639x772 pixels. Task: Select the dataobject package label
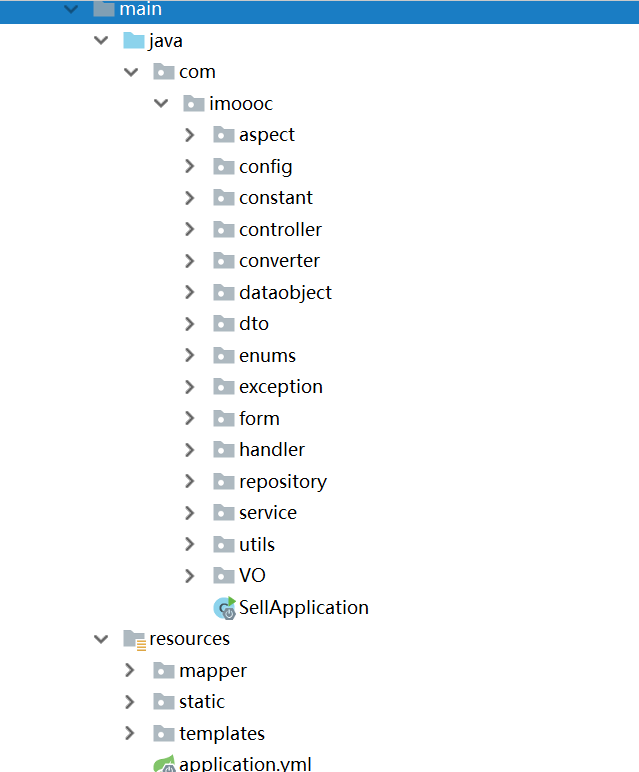285,293
